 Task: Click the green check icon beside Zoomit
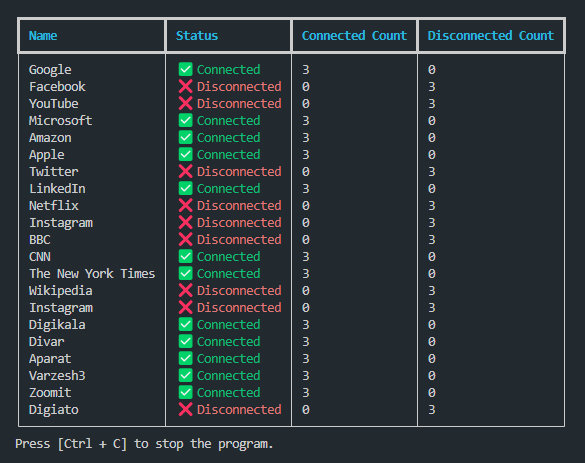185,392
